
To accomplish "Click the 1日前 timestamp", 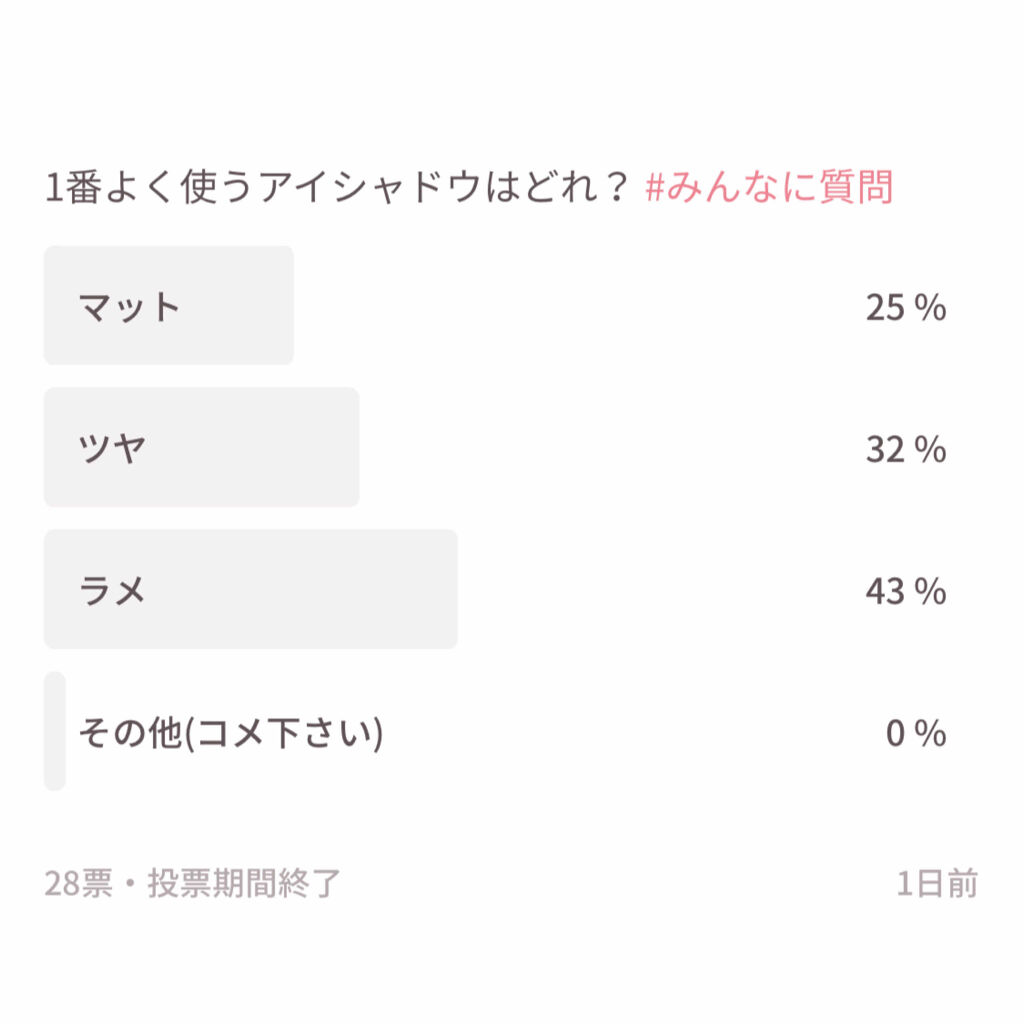I will [x=937, y=884].
